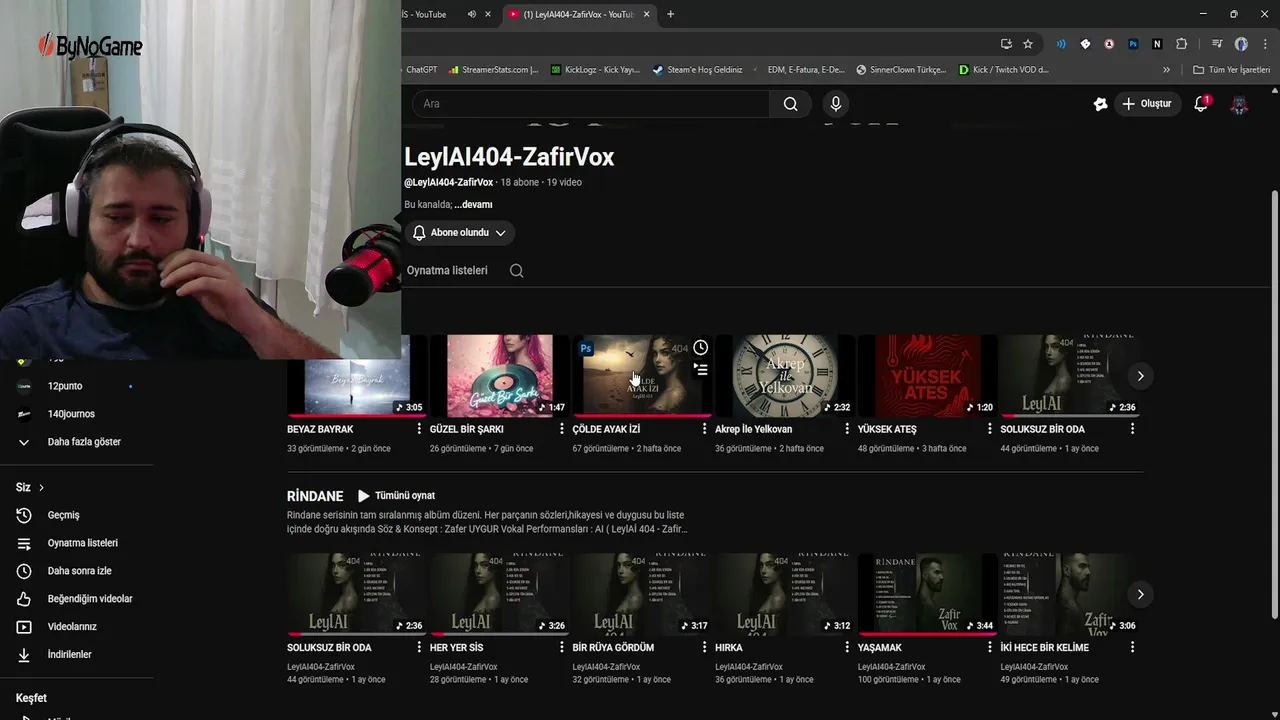Viewport: 1280px width, 720px height.
Task: Open Chrome extensions puzzle icon
Action: pyautogui.click(x=1182, y=44)
